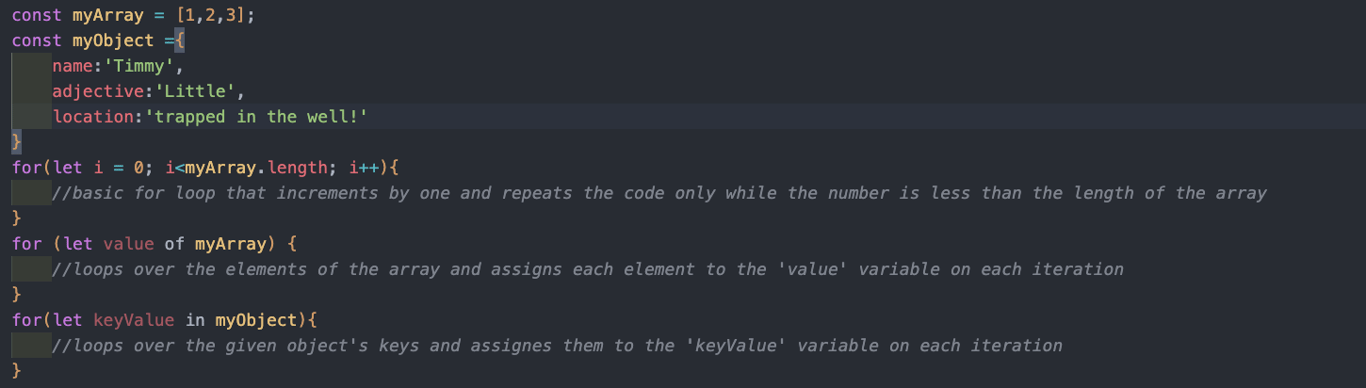1366x388 pixels.
Task: Click the closing brace of myObject
Action: 16,142
